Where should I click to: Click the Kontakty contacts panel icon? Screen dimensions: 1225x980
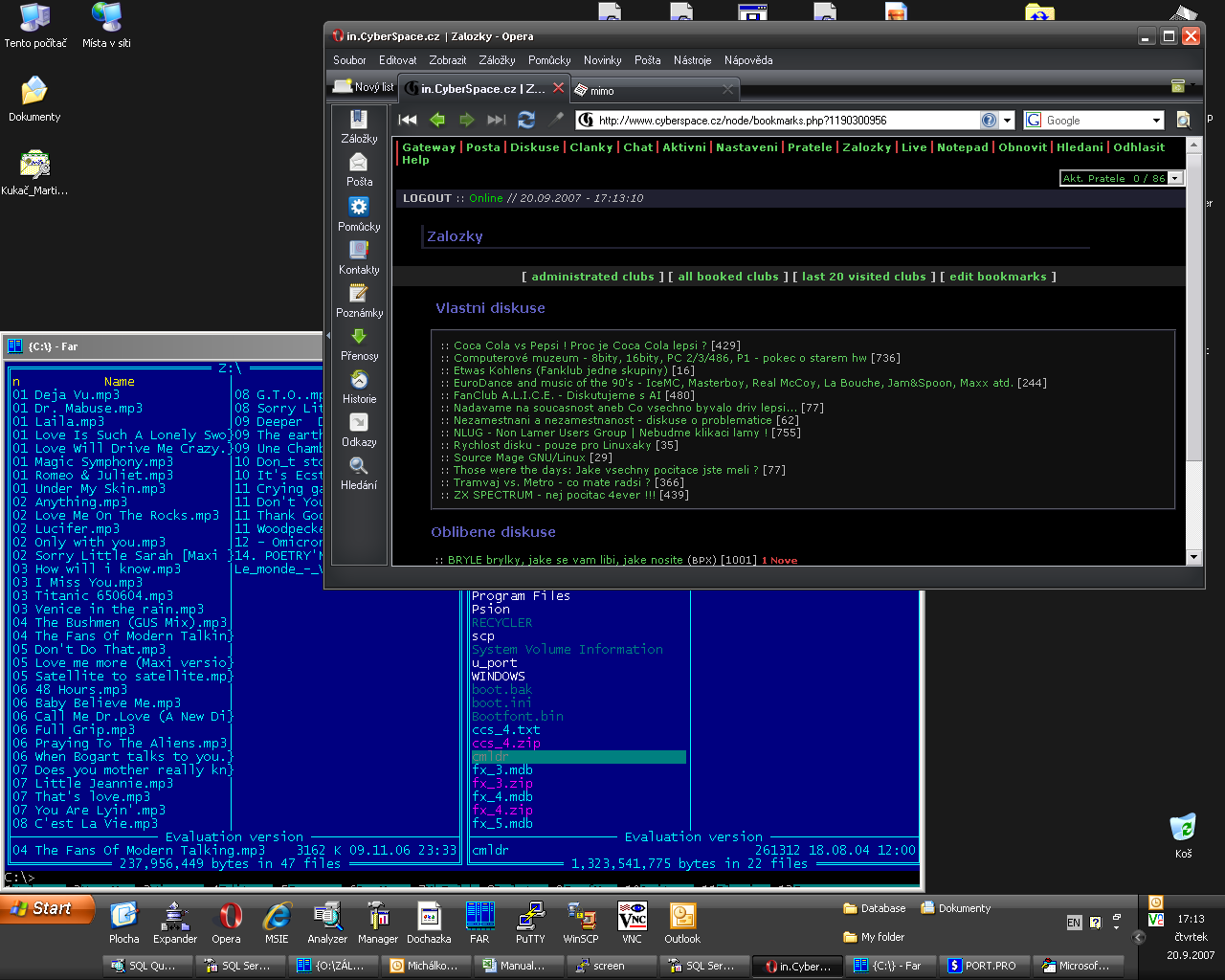359,256
